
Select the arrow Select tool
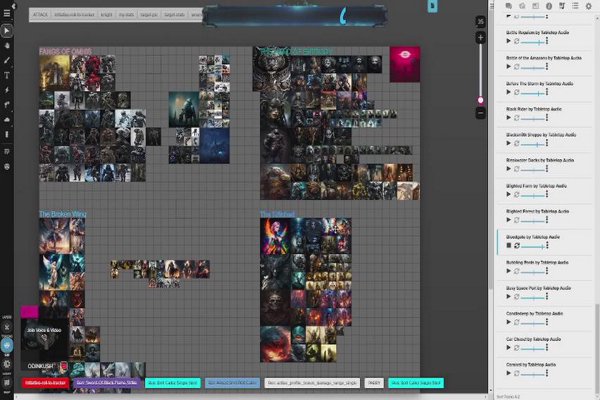click(7, 30)
